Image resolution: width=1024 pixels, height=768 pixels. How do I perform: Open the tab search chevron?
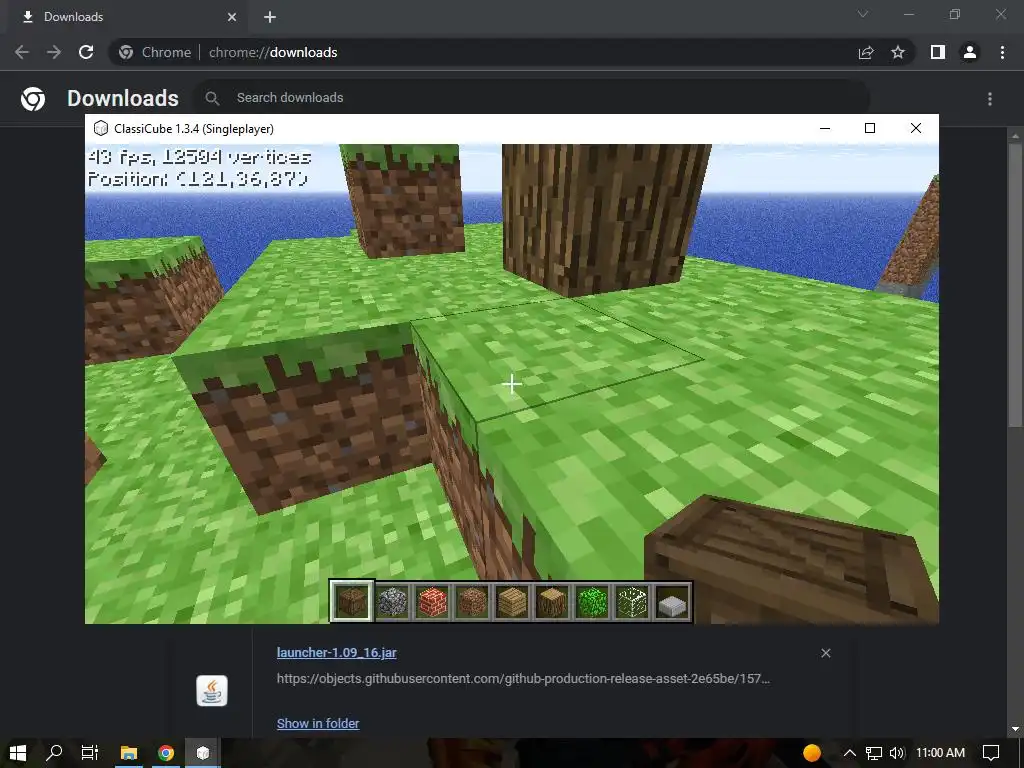click(863, 14)
